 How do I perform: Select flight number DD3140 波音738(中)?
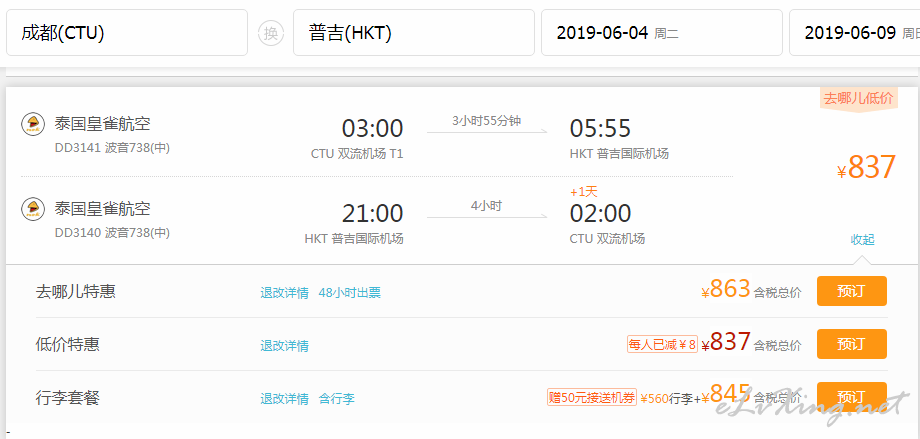(x=112, y=233)
